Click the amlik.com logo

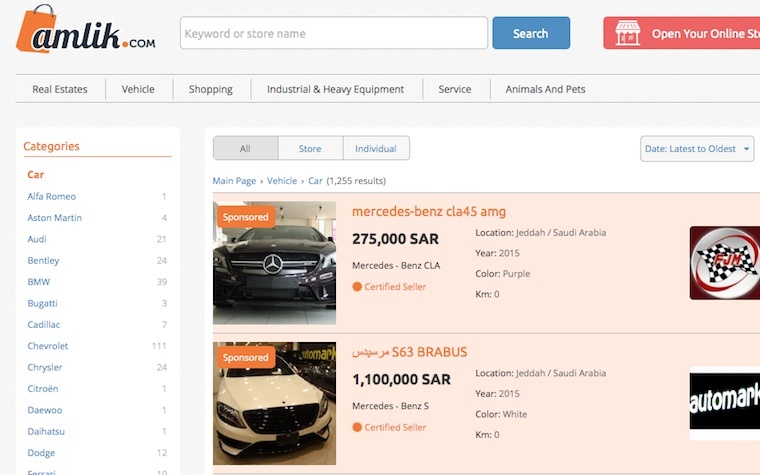coord(86,29)
